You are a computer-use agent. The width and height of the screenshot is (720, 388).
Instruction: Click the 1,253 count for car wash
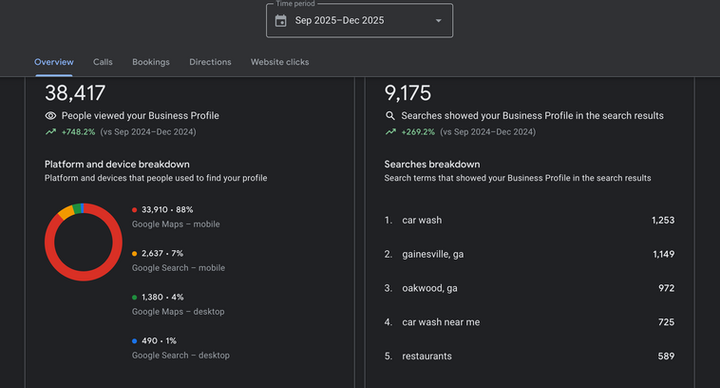click(663, 220)
